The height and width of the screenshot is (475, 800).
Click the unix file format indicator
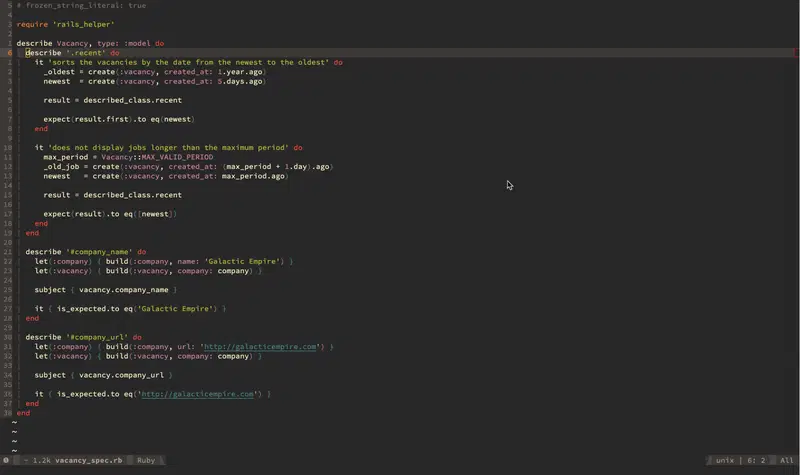pos(724,460)
